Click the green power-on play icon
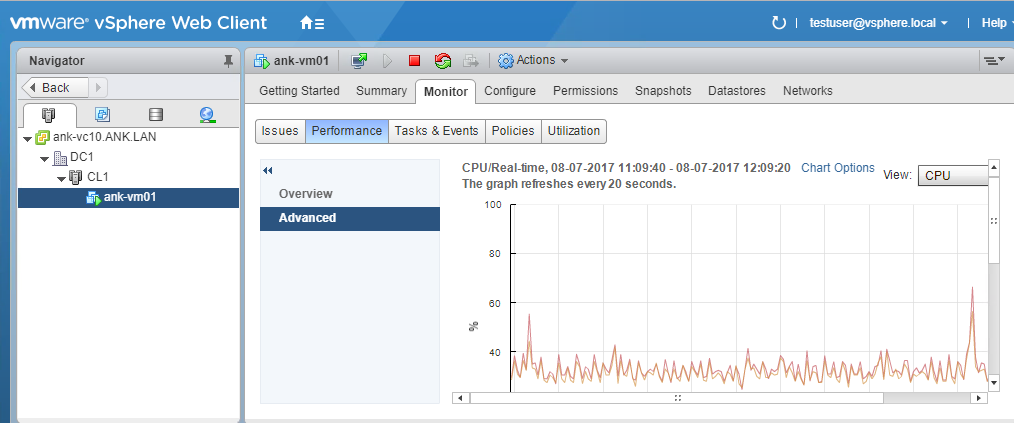Image resolution: width=1014 pixels, height=423 pixels. pyautogui.click(x=387, y=61)
